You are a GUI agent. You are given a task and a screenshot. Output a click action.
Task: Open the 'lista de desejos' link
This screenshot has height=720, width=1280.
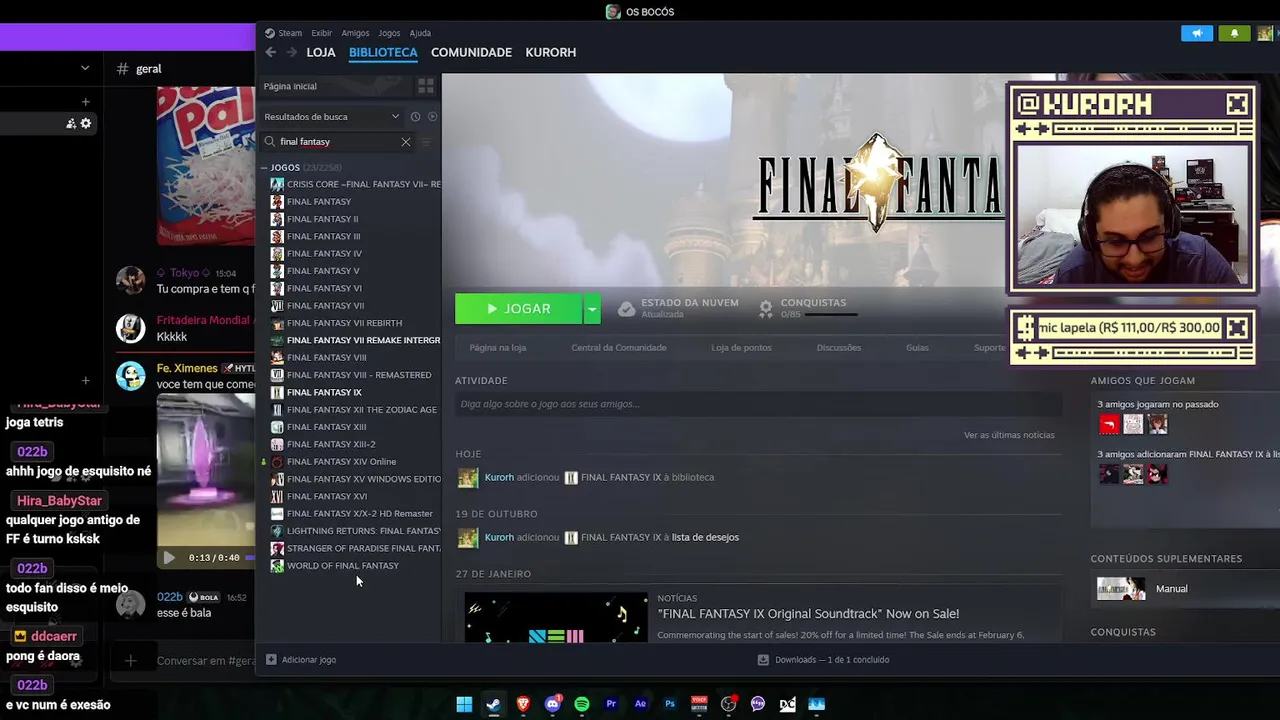tap(705, 537)
